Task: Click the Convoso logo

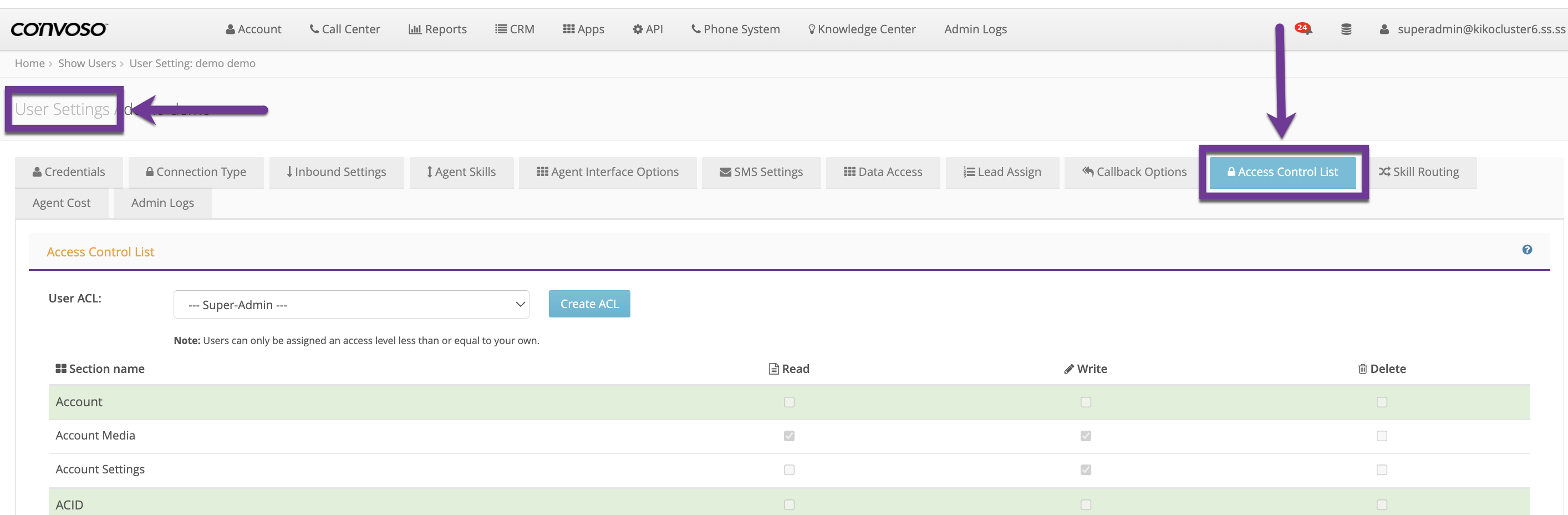Action: (x=59, y=29)
